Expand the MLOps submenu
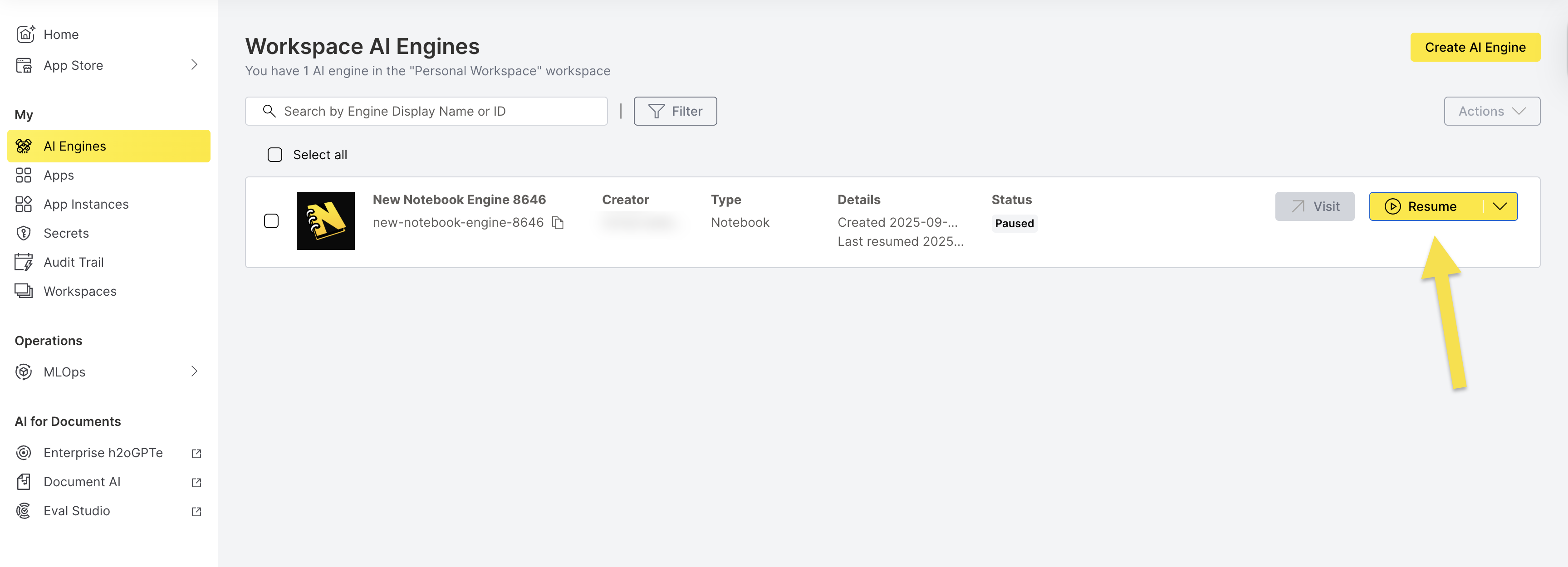1568x567 pixels. click(194, 371)
